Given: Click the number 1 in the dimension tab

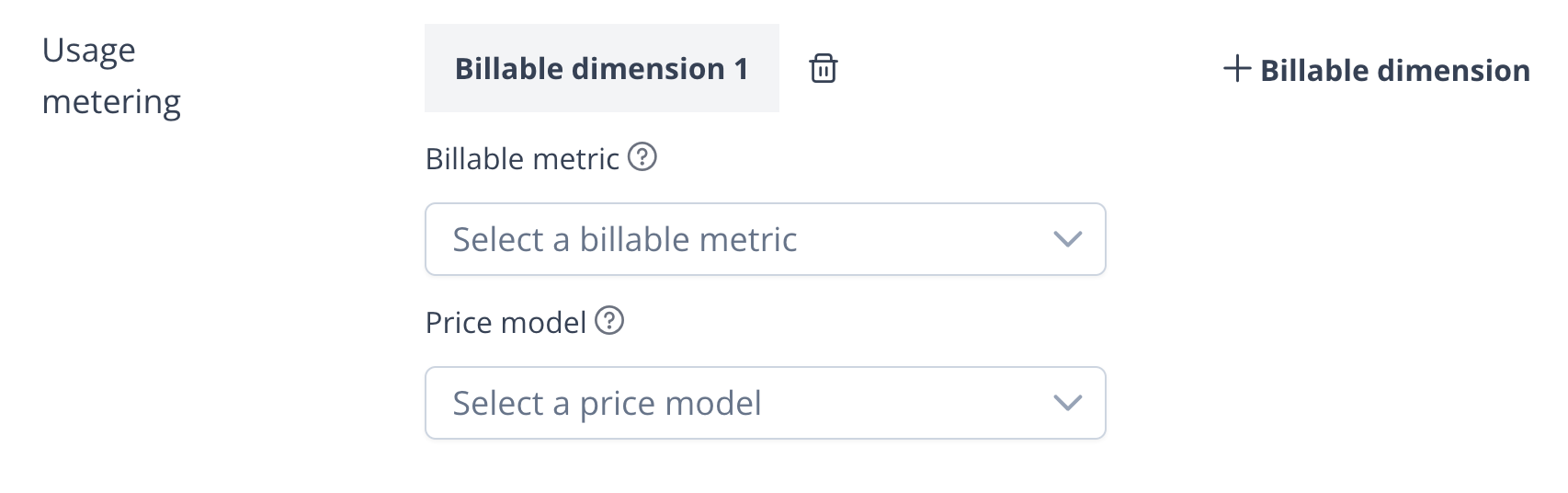Looking at the screenshot, I should 741,69.
